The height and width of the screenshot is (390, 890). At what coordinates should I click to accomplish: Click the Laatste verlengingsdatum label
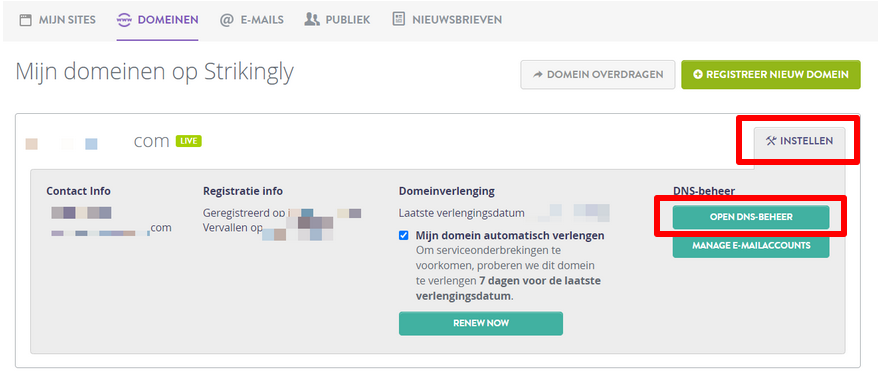click(x=461, y=213)
